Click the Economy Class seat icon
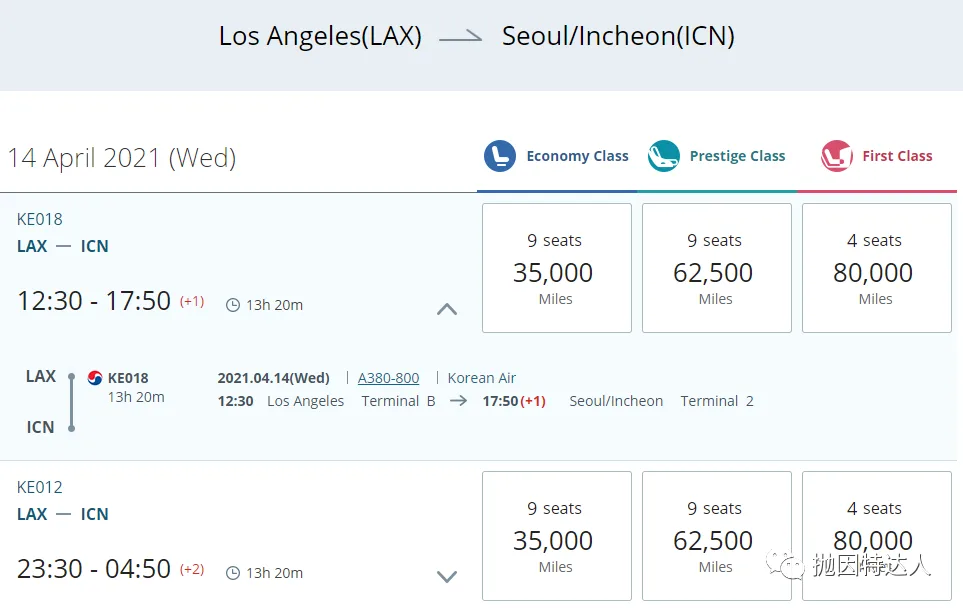Viewport: 963px width, 608px height. [499, 156]
